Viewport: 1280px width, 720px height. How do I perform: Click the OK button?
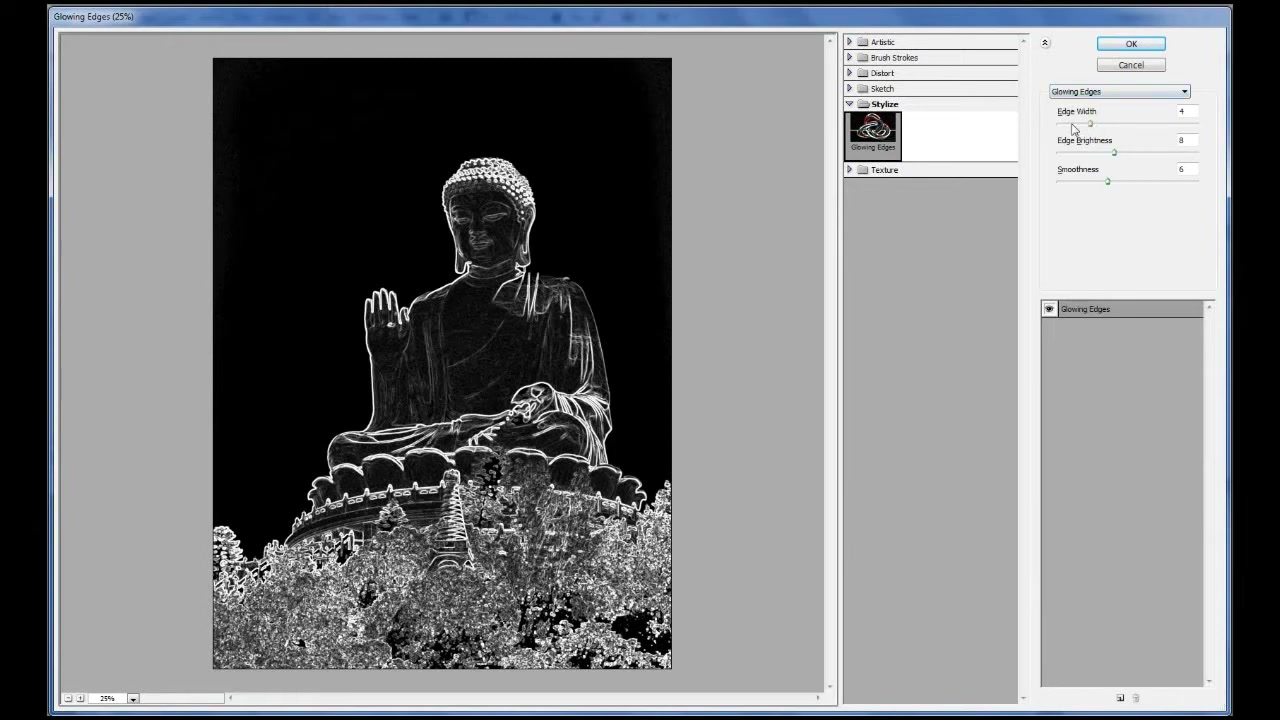click(1131, 44)
